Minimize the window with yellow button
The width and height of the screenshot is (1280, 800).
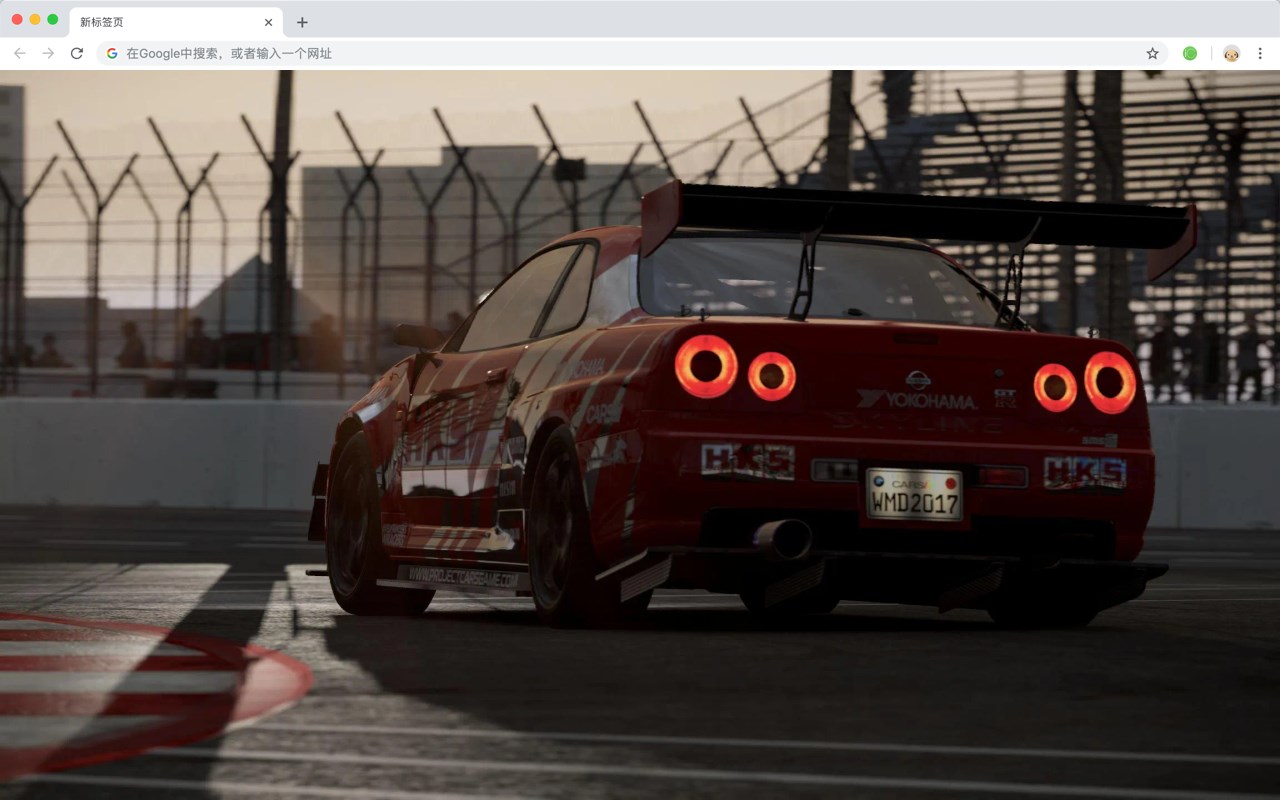point(35,19)
